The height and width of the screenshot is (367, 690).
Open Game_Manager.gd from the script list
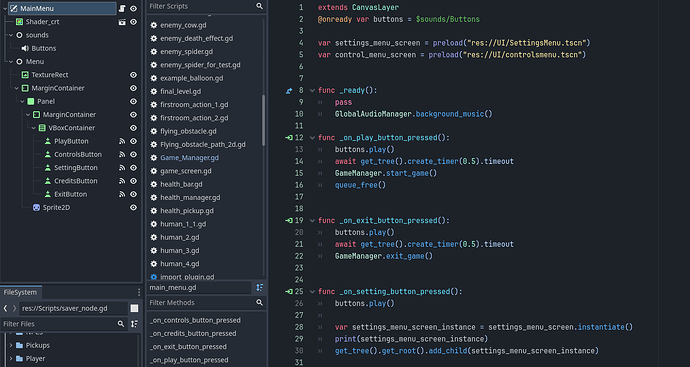(190, 158)
